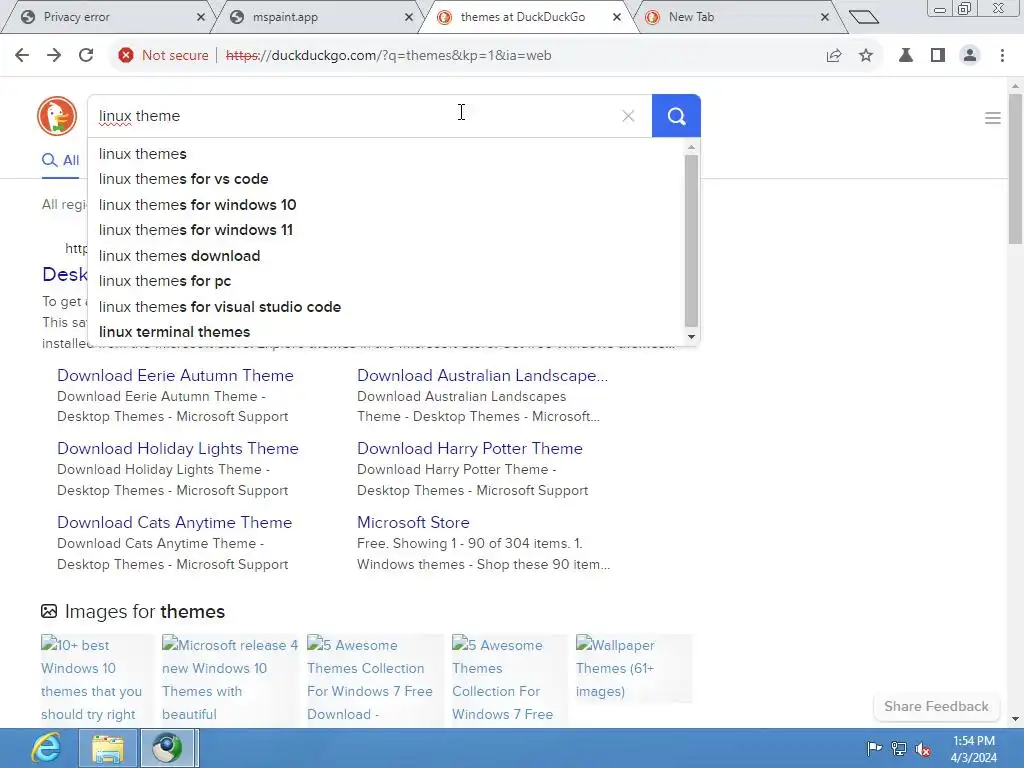Image resolution: width=1024 pixels, height=768 pixels.
Task: Click the suggestion list scrollbar thumb
Action: (x=692, y=240)
